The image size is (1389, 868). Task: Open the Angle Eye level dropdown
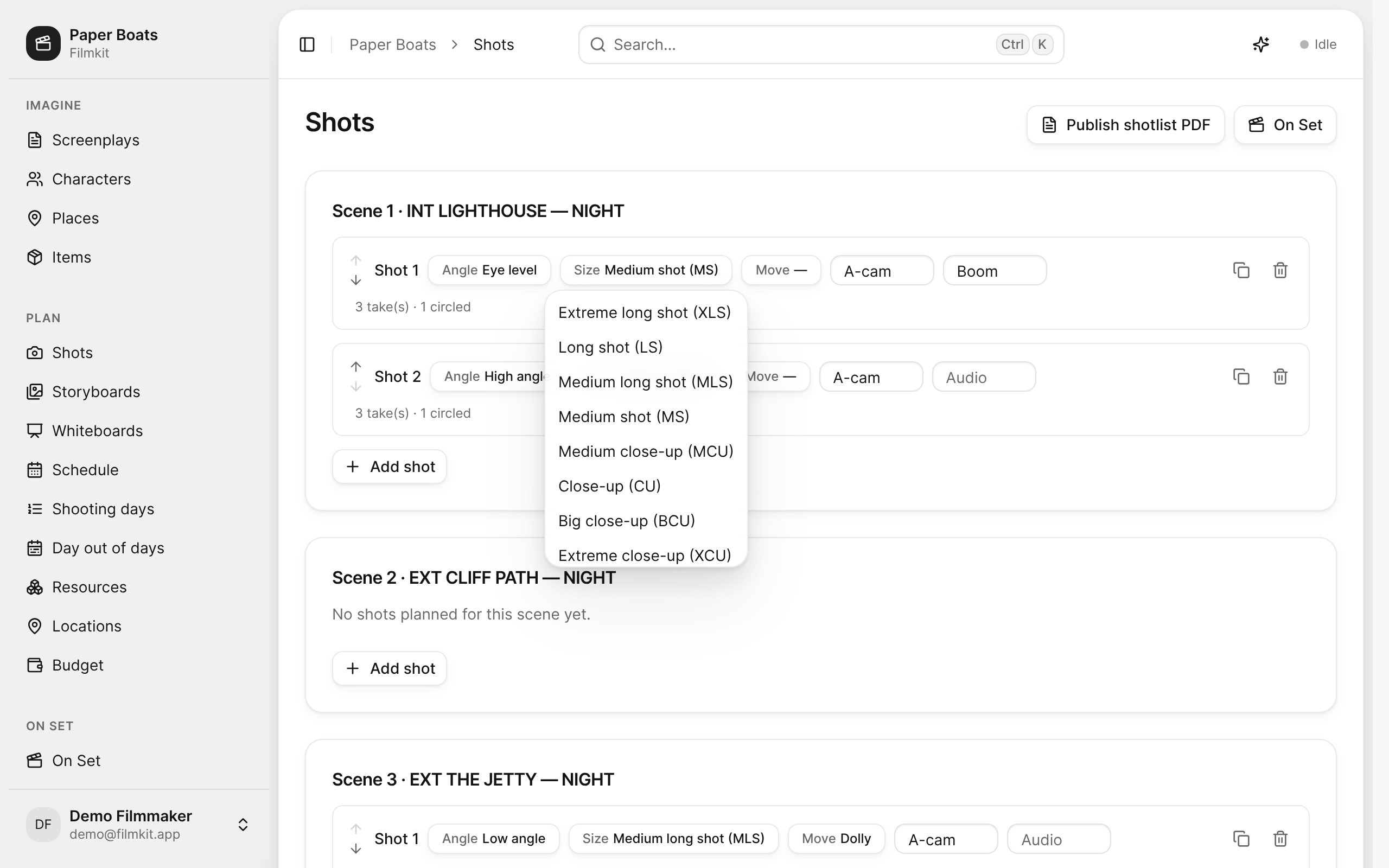click(x=489, y=270)
